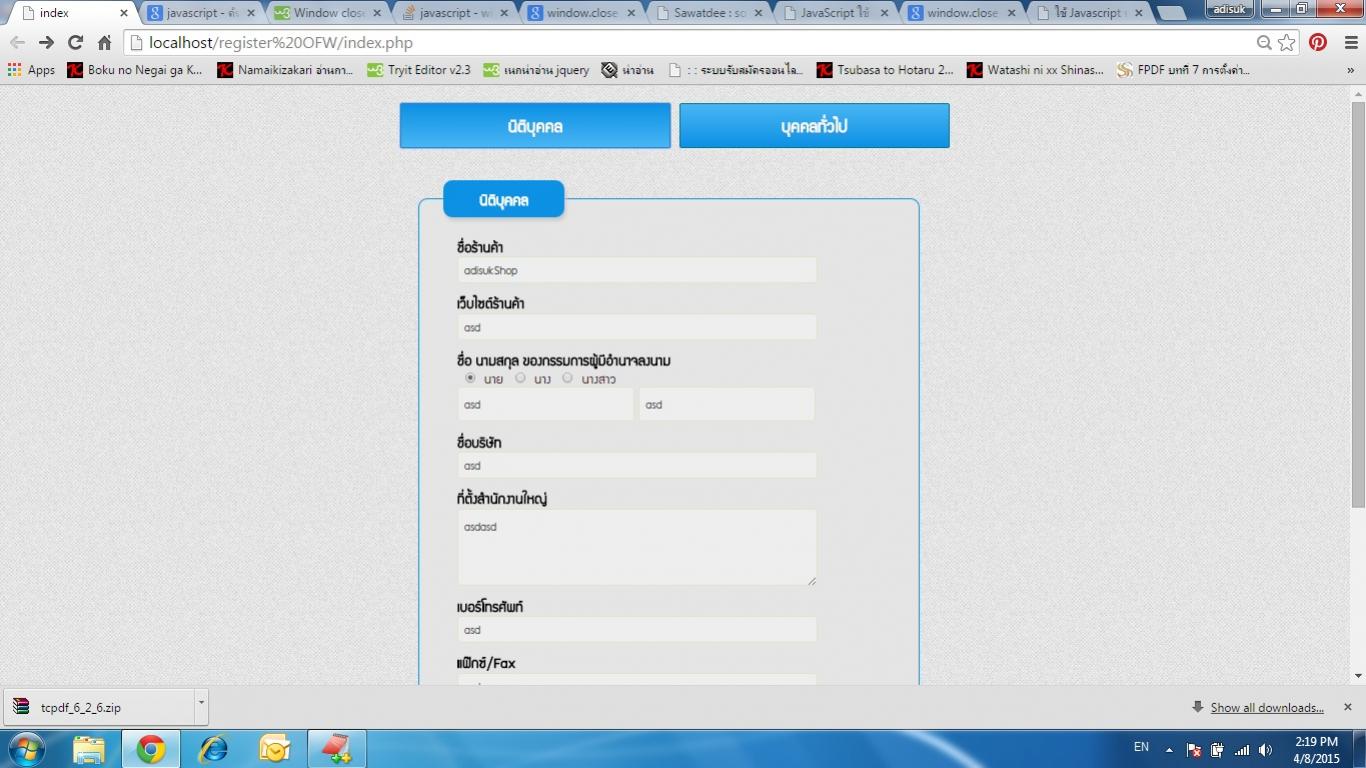Switch to the Window close tab

pyautogui.click(x=328, y=13)
